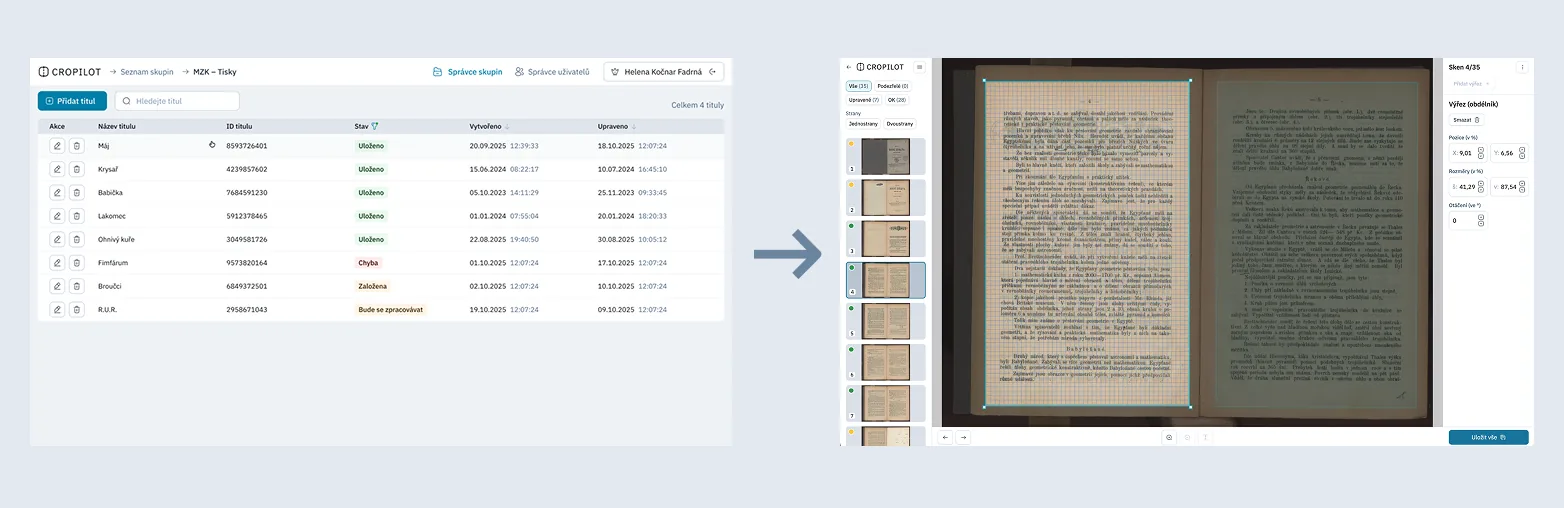The width and height of the screenshot is (1564, 508).
Task: Click the Smazat button for the crop
Action: 1467,119
